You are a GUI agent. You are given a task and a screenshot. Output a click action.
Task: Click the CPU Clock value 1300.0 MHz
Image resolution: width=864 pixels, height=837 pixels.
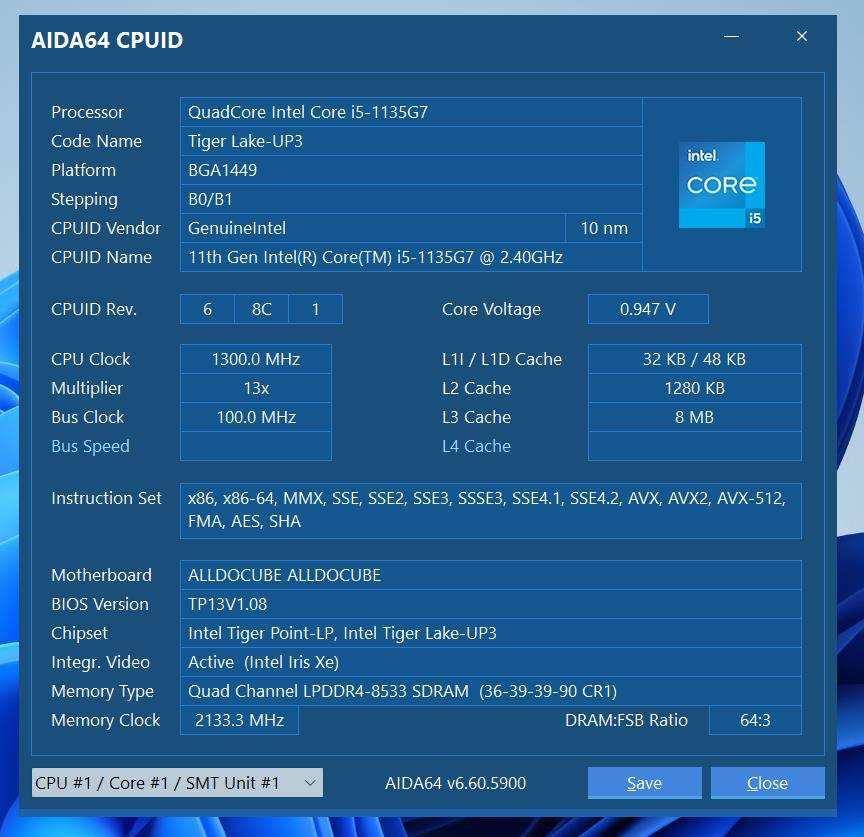pos(255,359)
